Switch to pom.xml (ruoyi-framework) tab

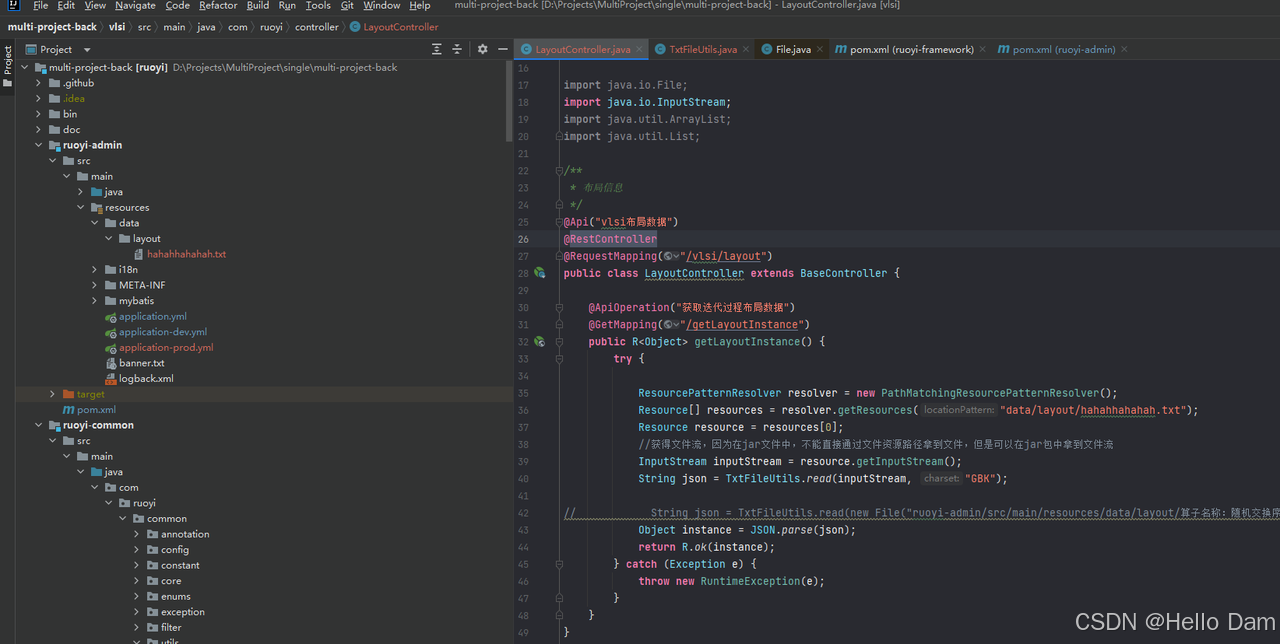coord(911,49)
